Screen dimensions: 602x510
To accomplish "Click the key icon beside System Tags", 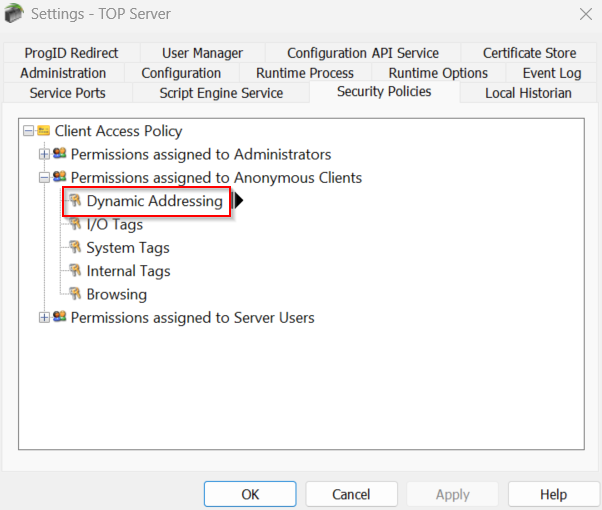I will (75, 247).
